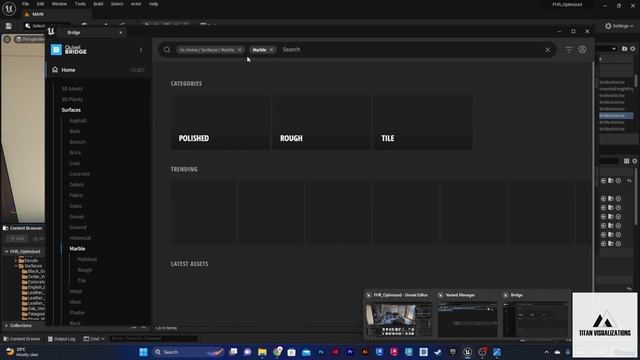Open the Edit menu
This screenshot has height=360, width=640.
click(40, 4)
